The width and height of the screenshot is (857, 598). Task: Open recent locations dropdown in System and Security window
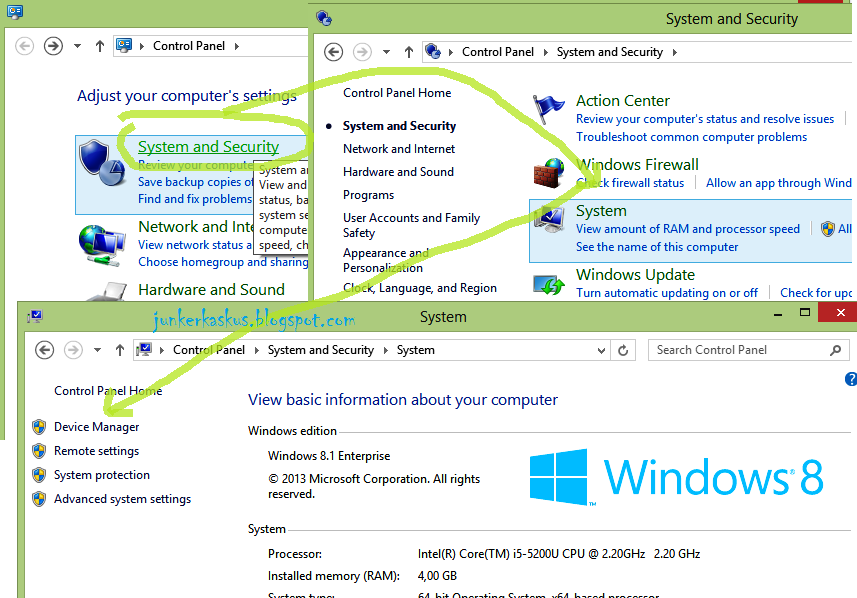386,52
